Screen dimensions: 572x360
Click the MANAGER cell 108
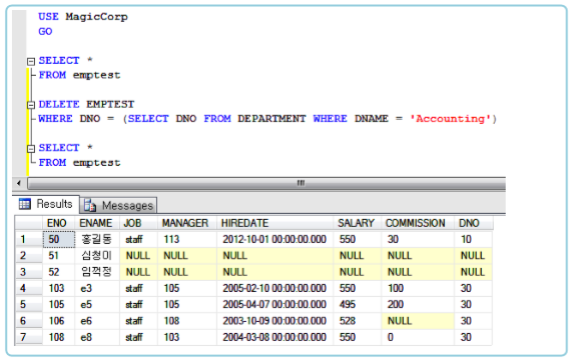coord(187,321)
